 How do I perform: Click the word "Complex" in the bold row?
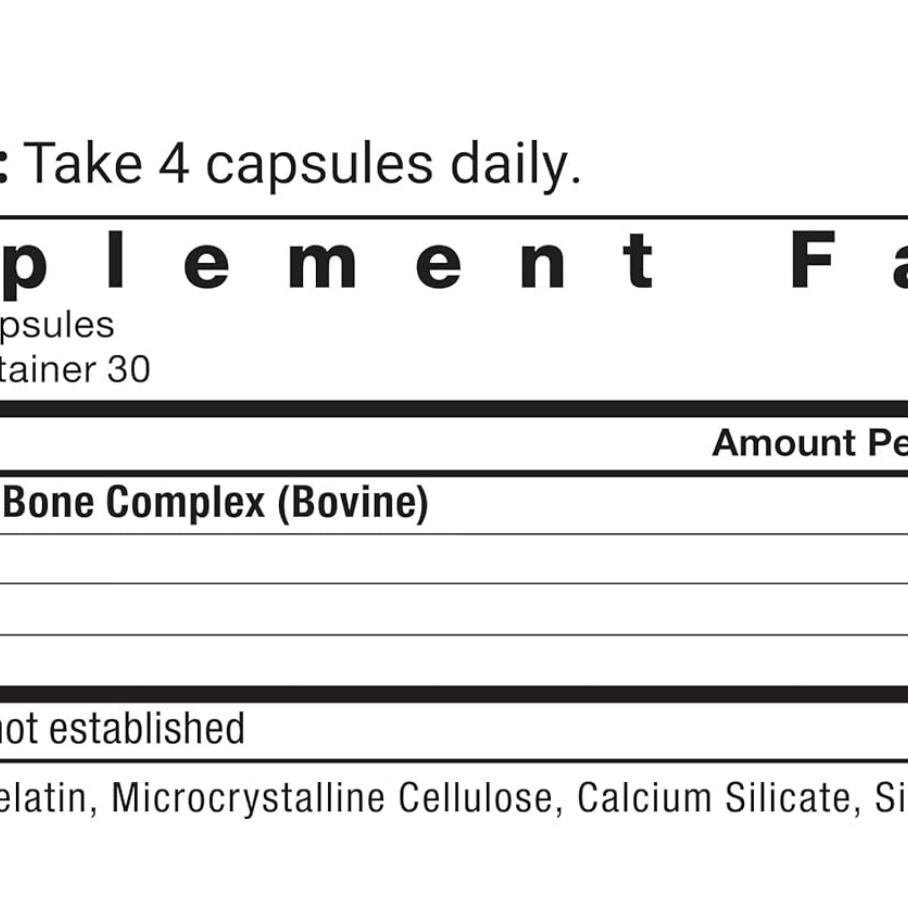tap(186, 503)
